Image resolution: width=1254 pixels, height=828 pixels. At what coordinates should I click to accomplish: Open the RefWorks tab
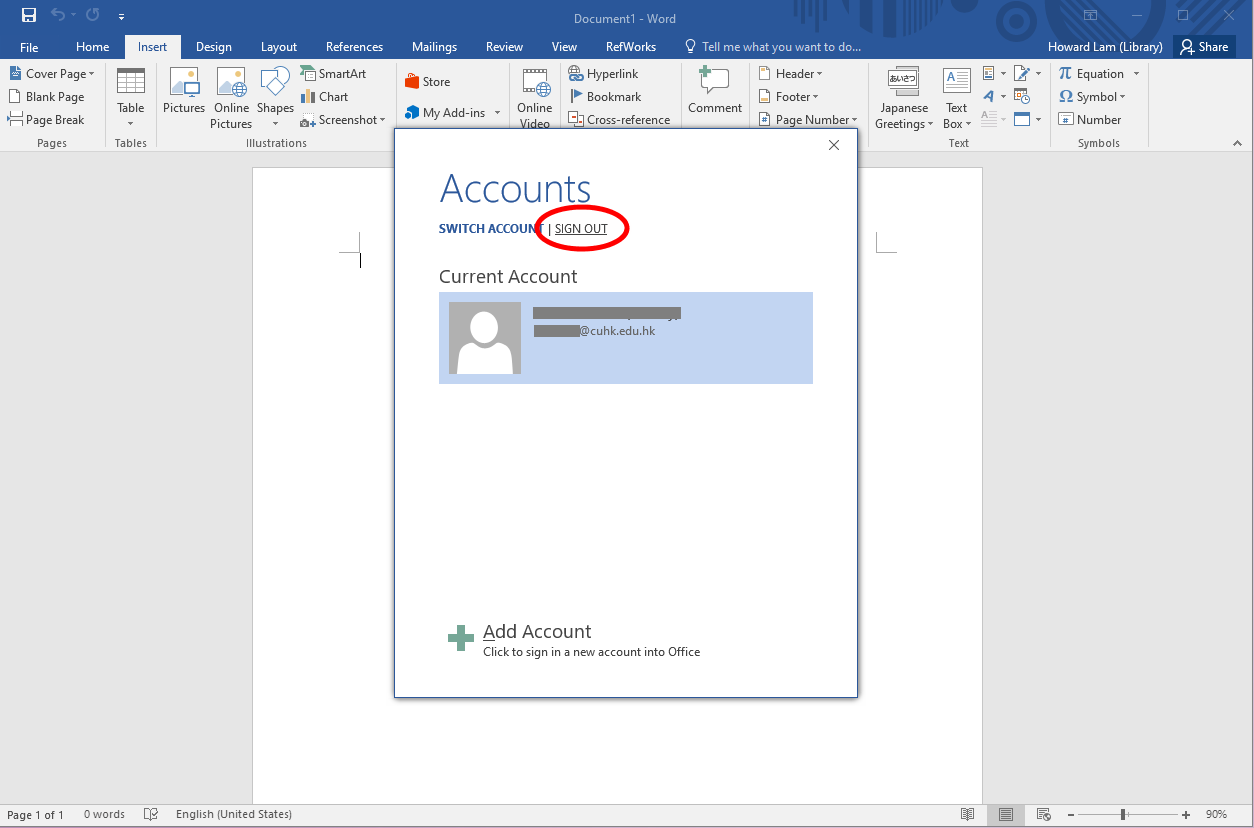click(x=631, y=47)
